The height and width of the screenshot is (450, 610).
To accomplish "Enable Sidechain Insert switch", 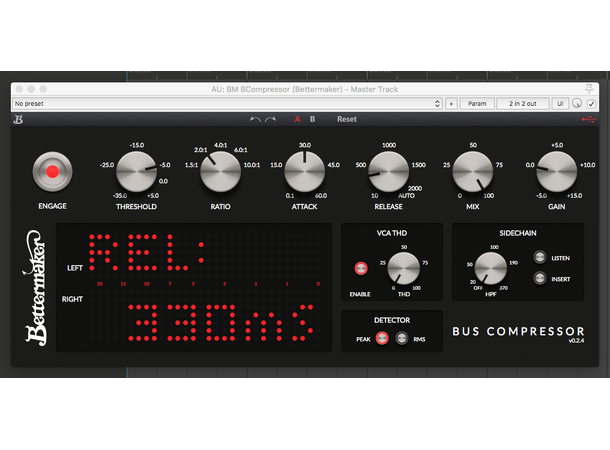I will [540, 278].
